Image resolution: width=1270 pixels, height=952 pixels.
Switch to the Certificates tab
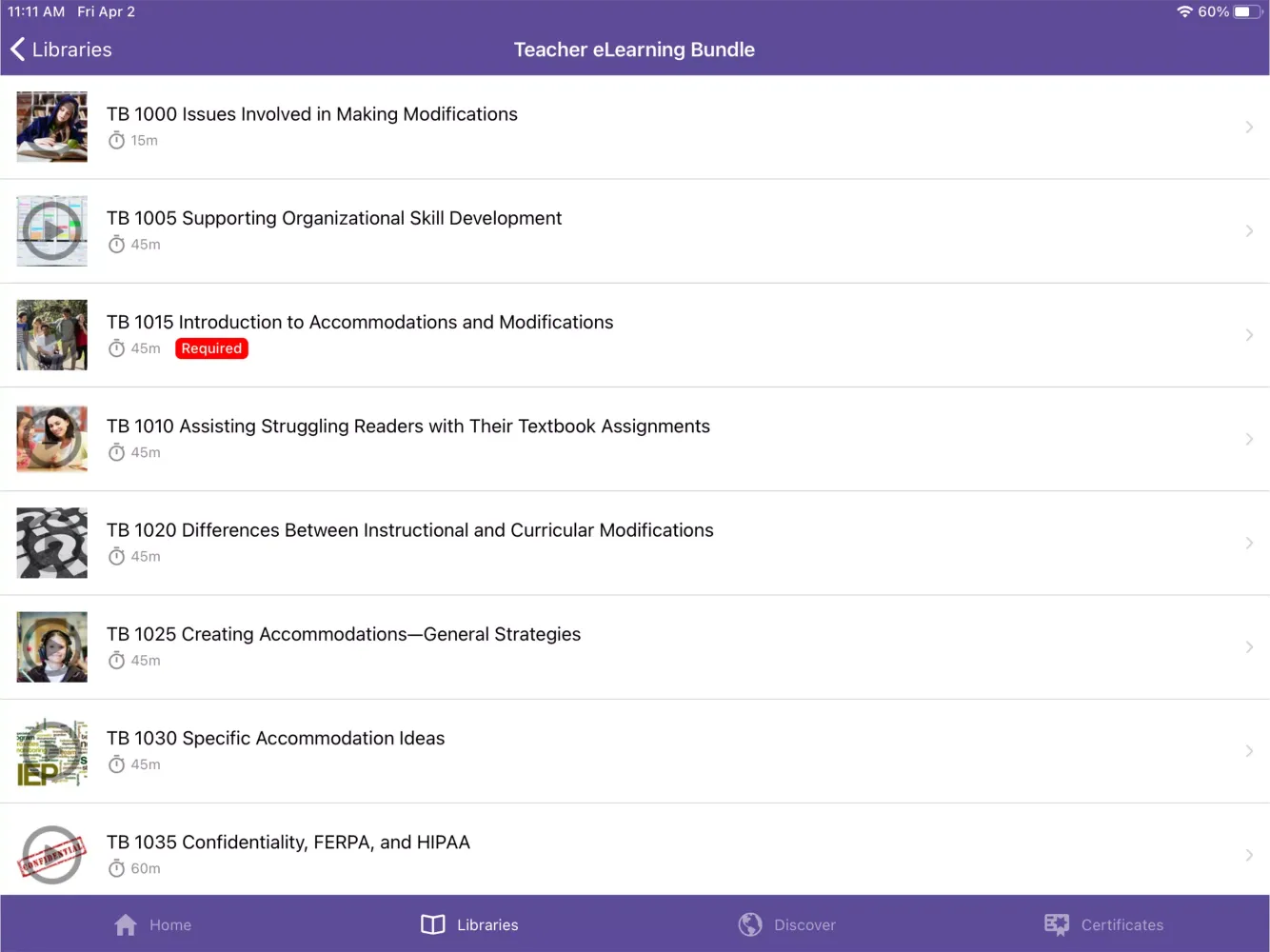pyautogui.click(x=1121, y=924)
